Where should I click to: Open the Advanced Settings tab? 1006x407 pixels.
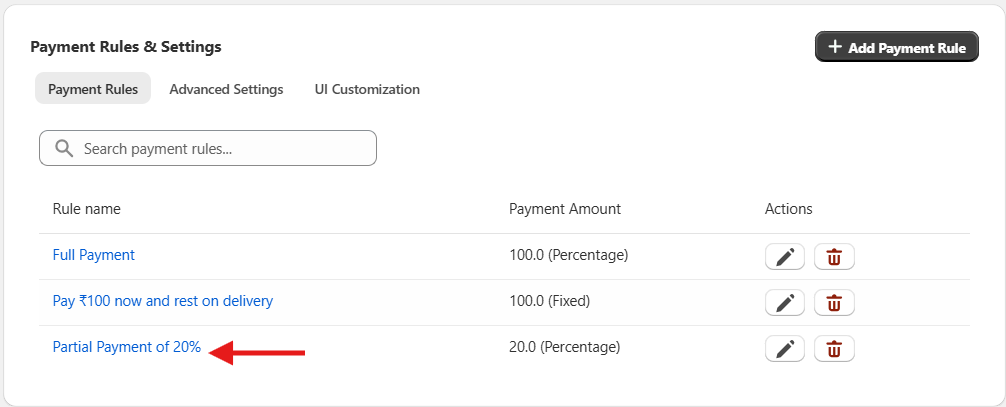point(226,89)
